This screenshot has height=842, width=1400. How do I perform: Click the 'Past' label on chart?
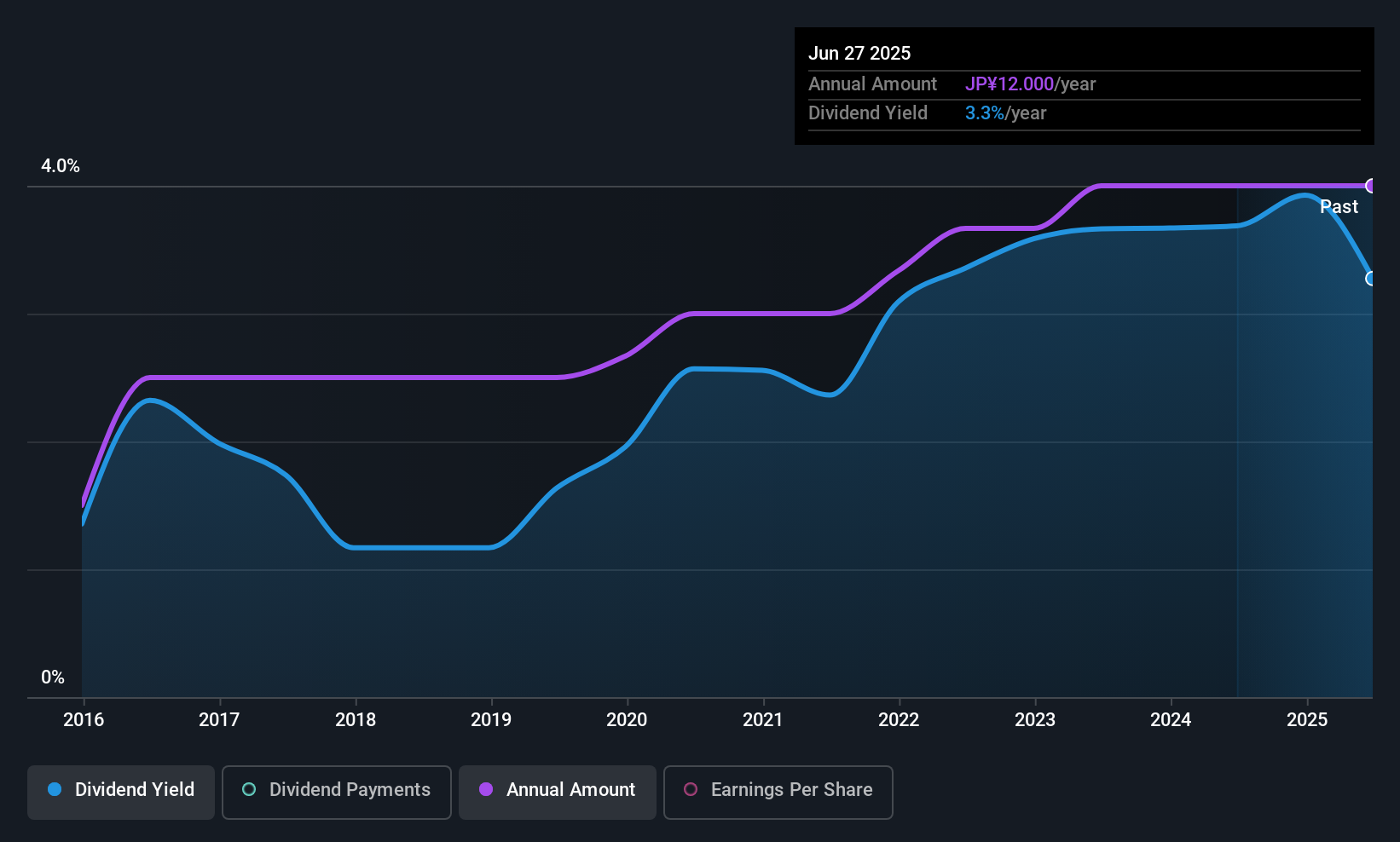pos(1339,206)
